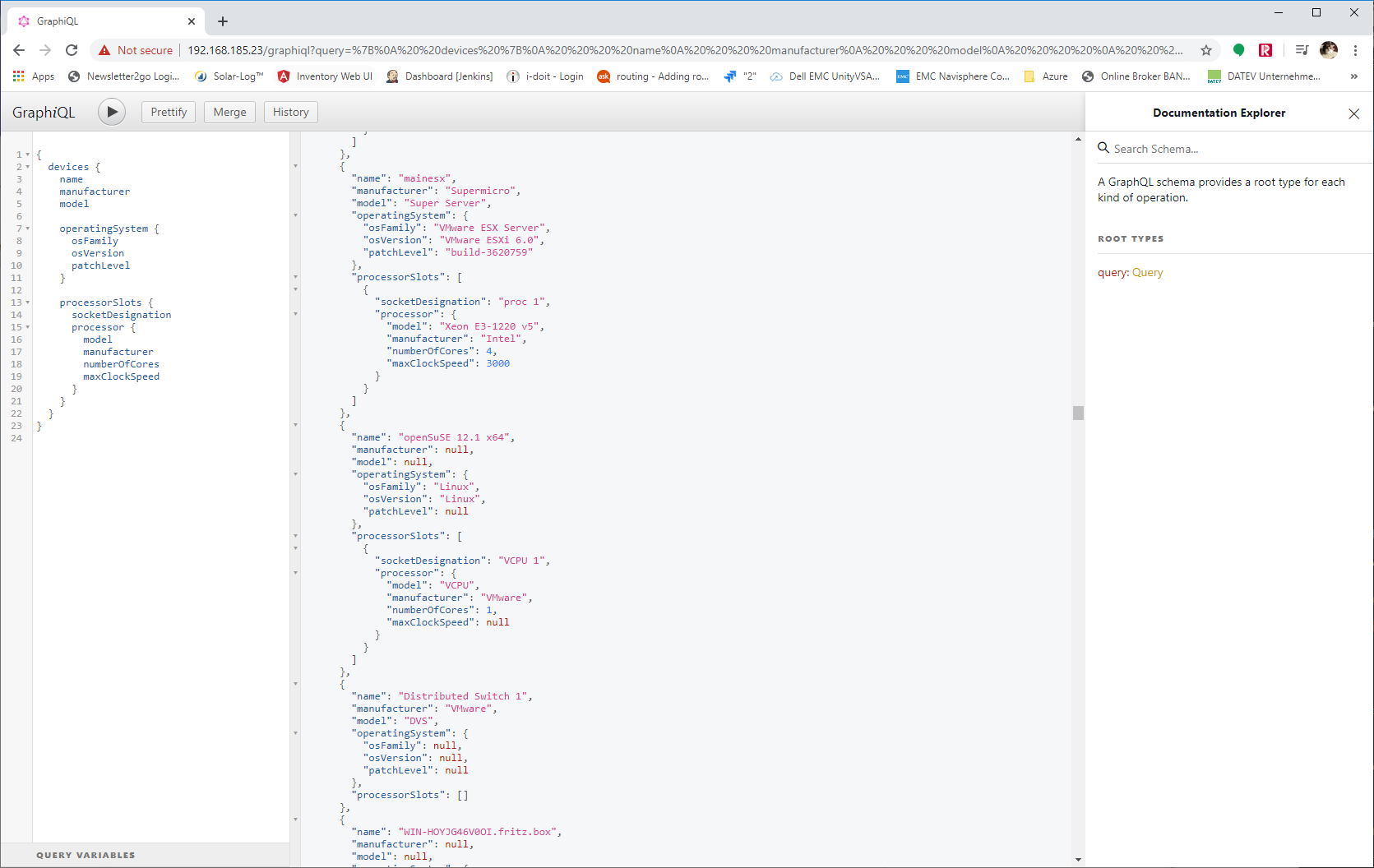Bookmark the page using the star icon
1374x868 pixels.
pyautogui.click(x=1206, y=50)
